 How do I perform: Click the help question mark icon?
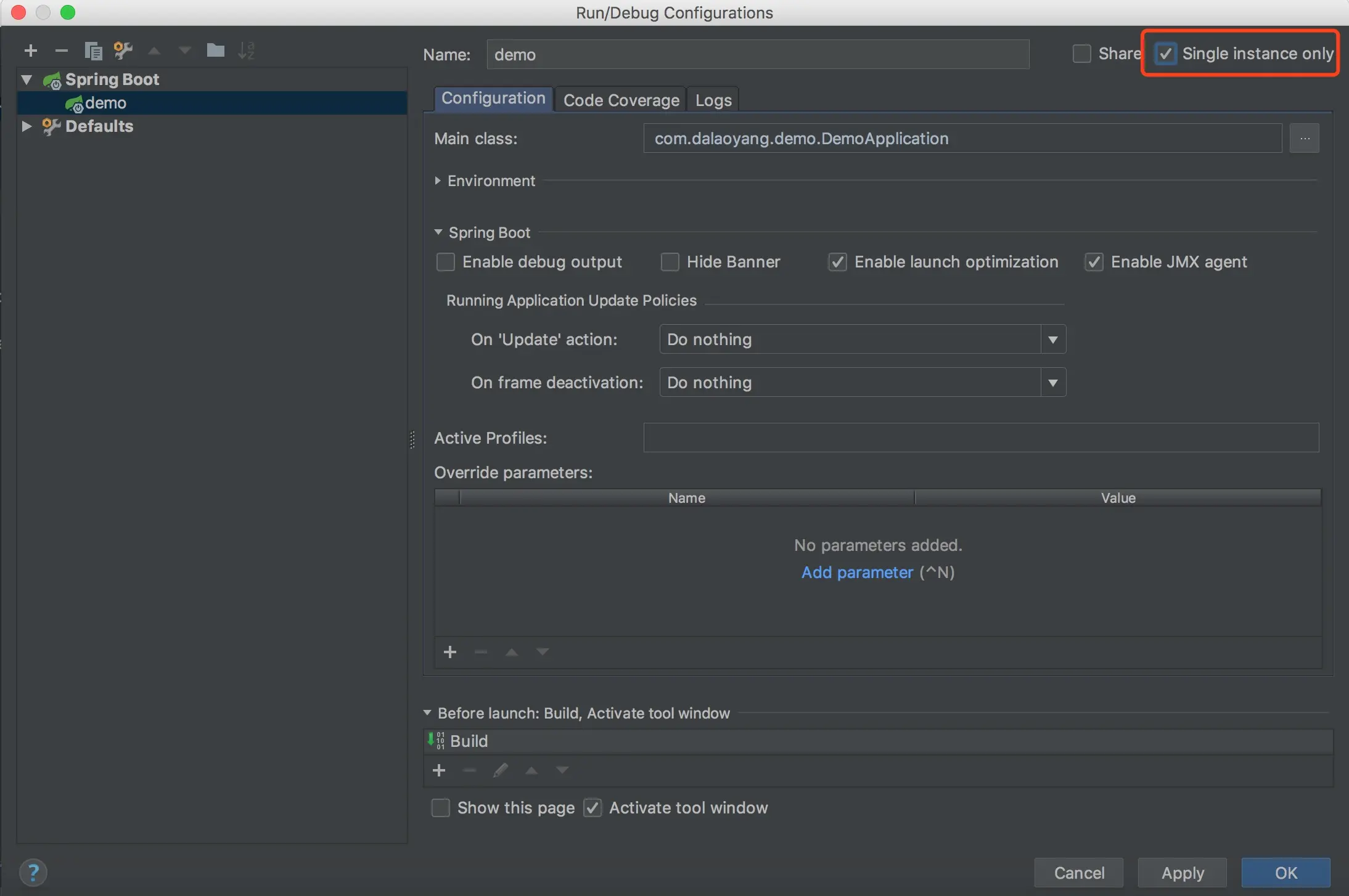pos(33,872)
